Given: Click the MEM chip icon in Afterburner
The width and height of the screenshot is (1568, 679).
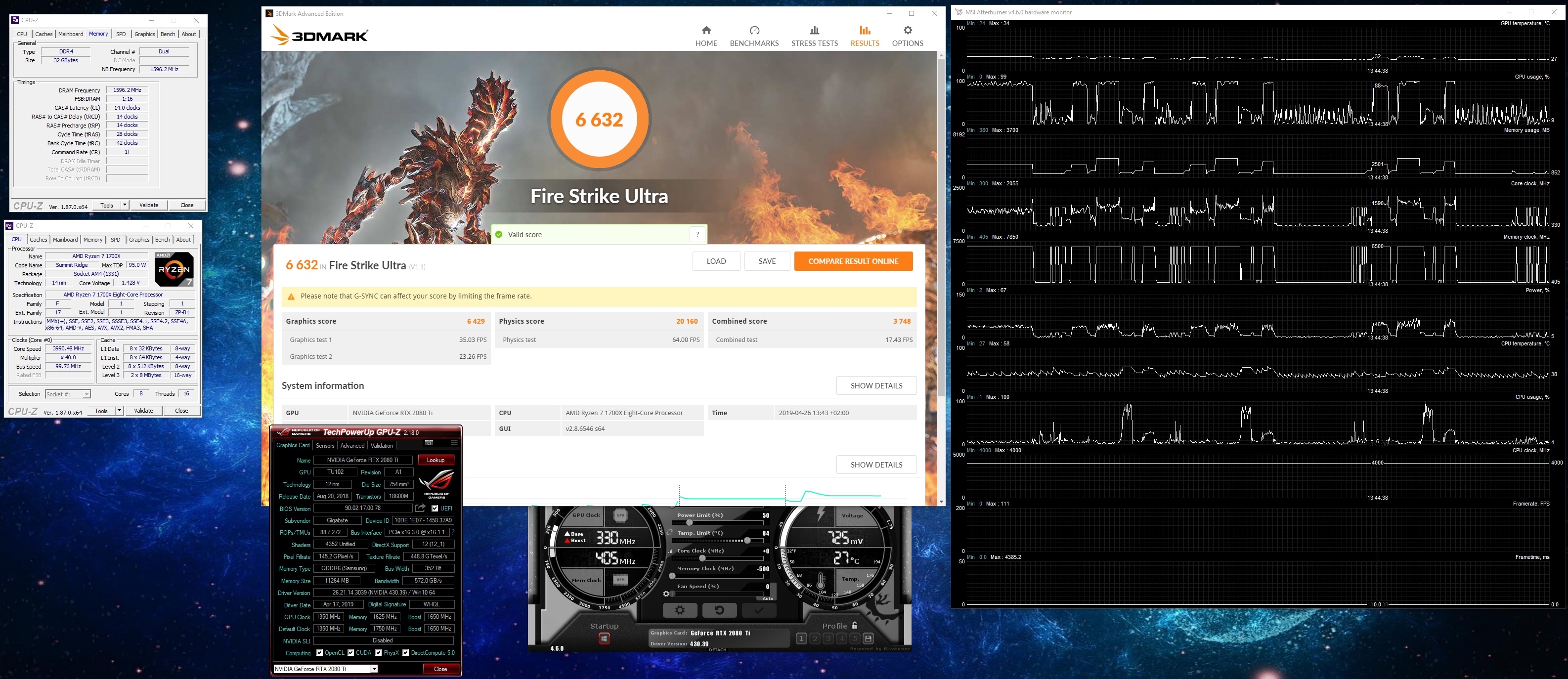Looking at the screenshot, I should point(621,580).
